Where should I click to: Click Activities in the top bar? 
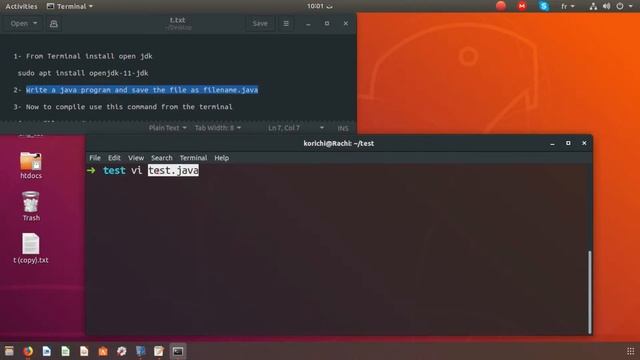click(21, 6)
